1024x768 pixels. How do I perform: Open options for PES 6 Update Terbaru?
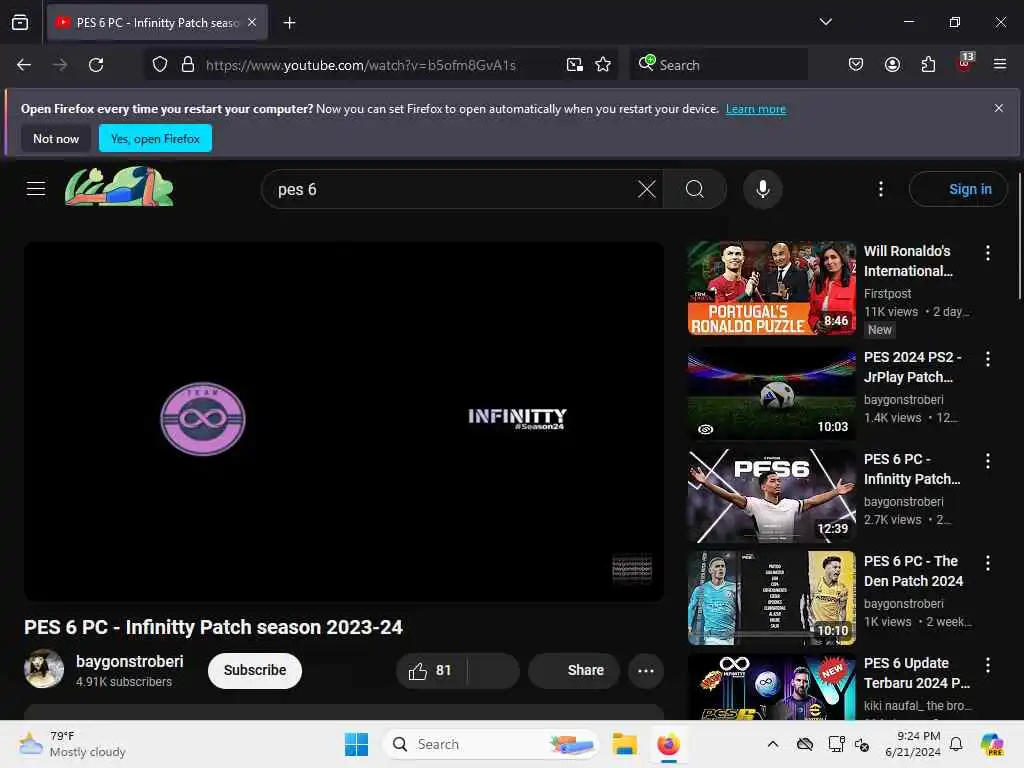point(987,665)
